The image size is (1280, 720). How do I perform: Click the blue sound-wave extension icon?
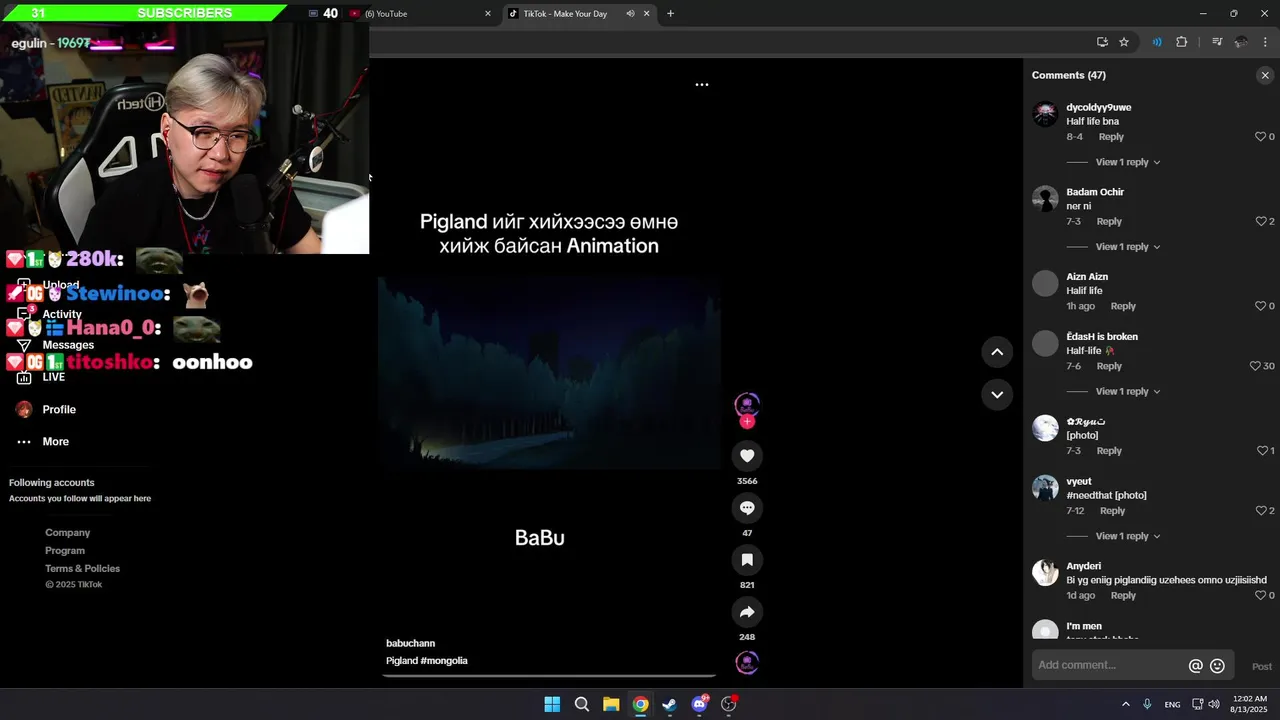click(x=1157, y=42)
